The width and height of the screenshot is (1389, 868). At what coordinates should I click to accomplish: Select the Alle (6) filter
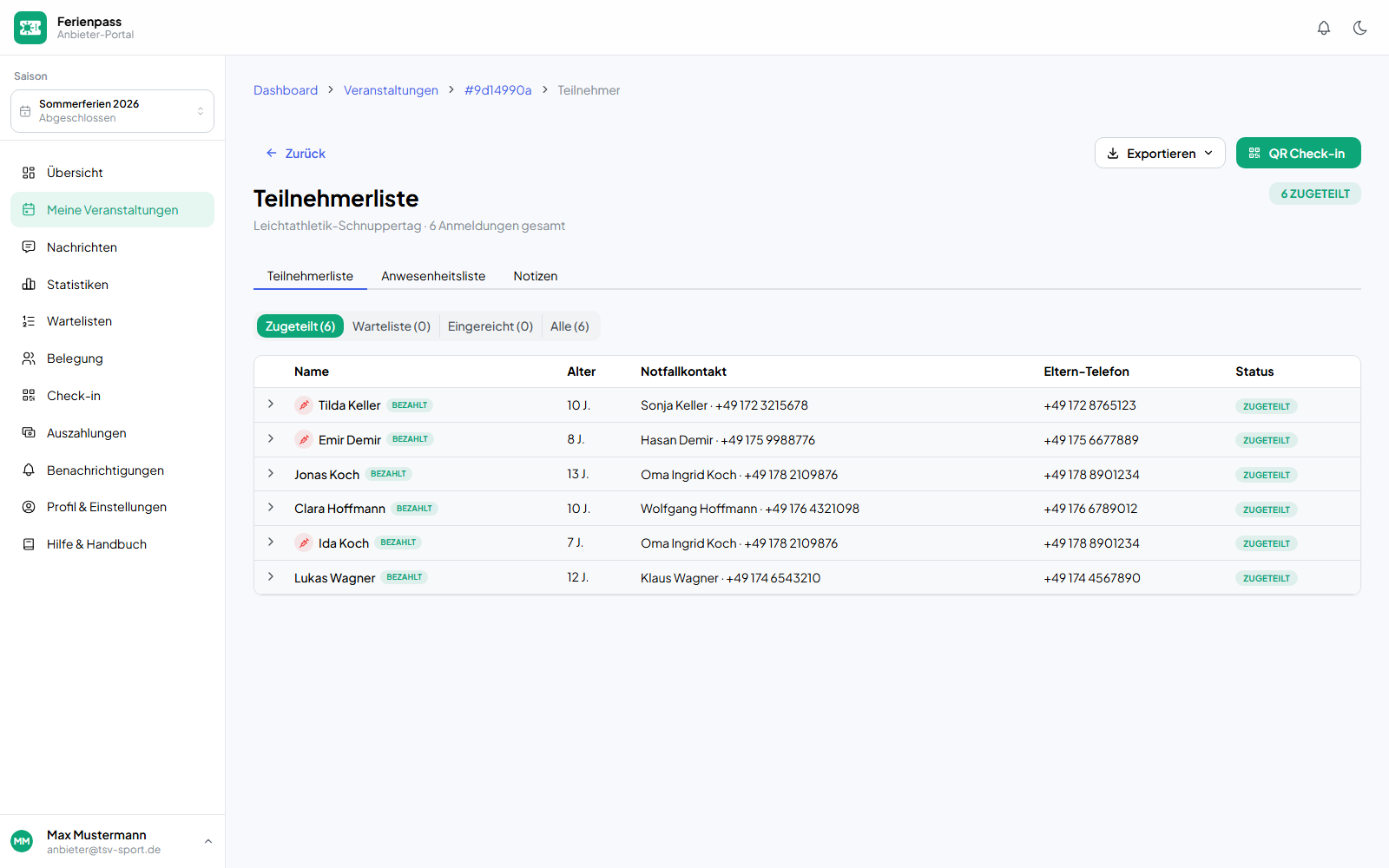click(569, 326)
